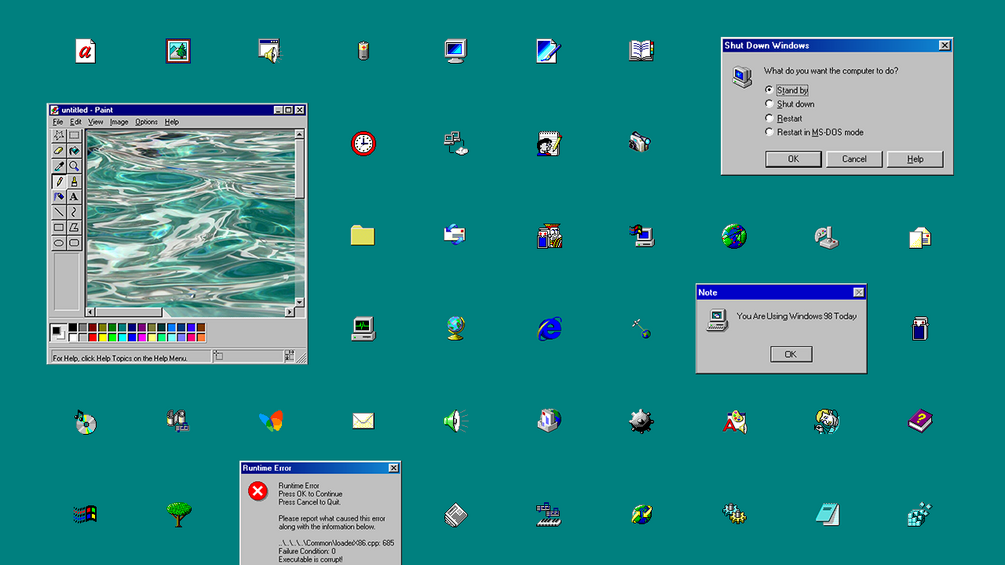Open the Internet Explorer desktop icon
The image size is (1005, 565).
coord(549,329)
